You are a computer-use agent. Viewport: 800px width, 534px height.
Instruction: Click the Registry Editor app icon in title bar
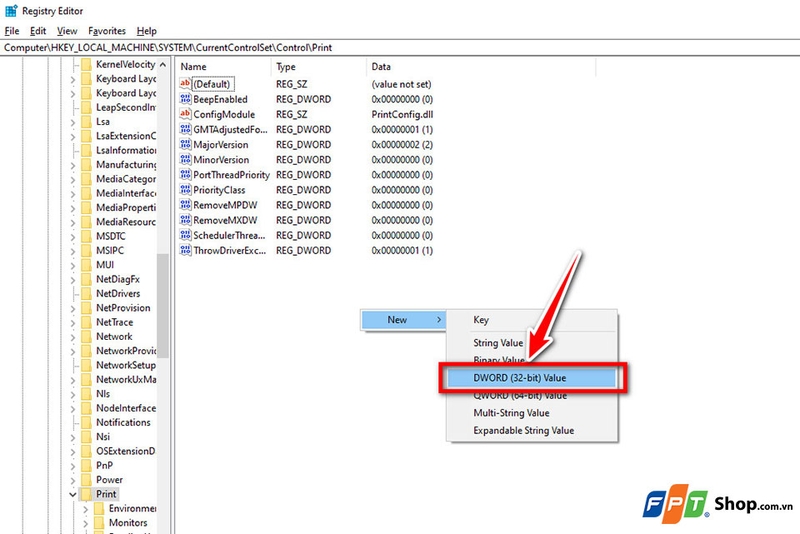coord(11,11)
